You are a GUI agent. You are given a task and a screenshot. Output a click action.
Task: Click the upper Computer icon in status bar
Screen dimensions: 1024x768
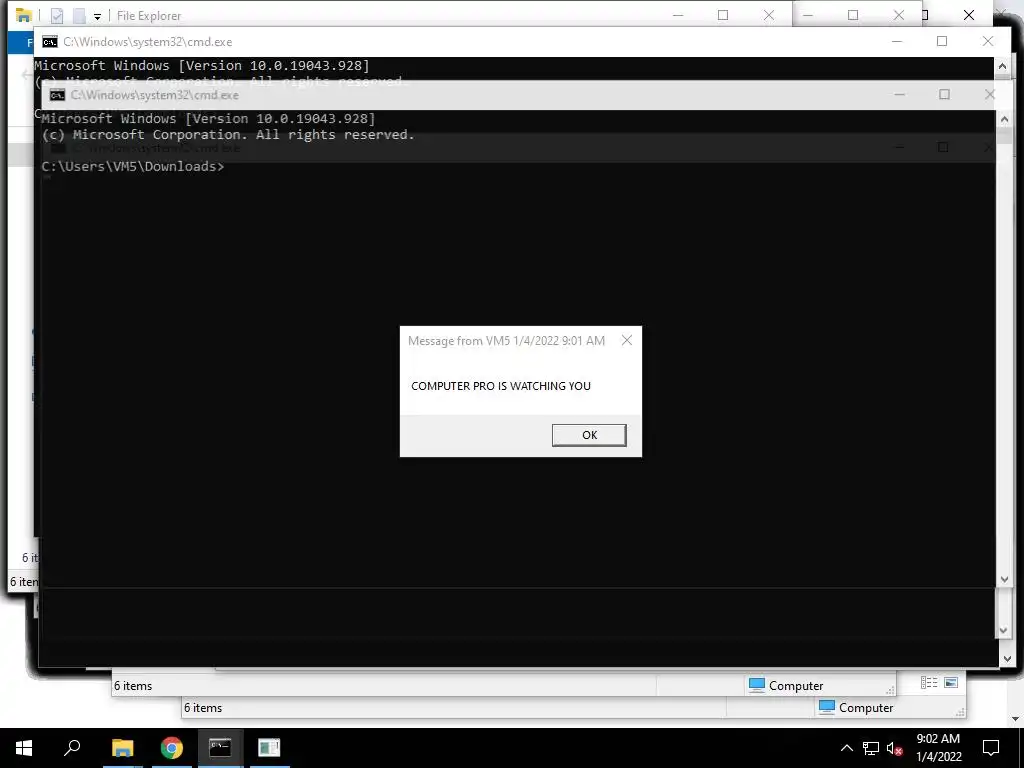tap(757, 685)
